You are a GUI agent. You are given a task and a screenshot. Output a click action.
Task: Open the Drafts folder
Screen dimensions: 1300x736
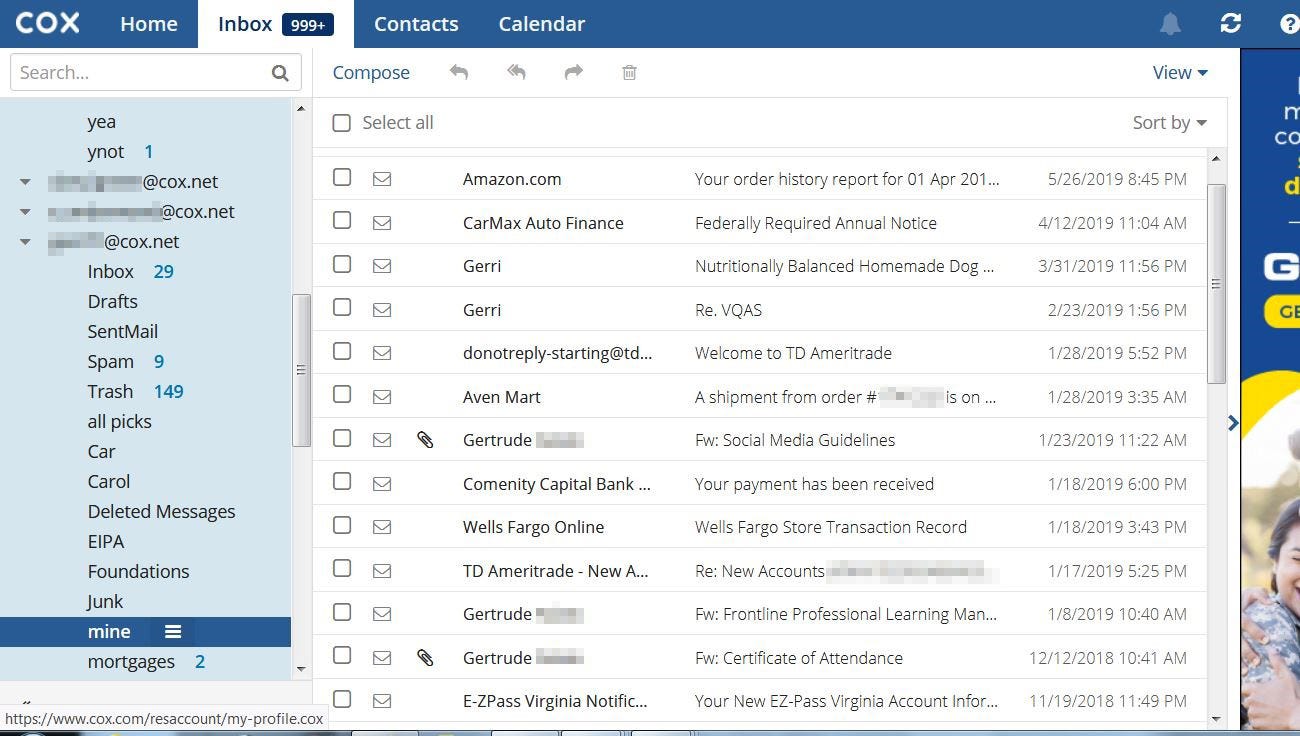112,301
